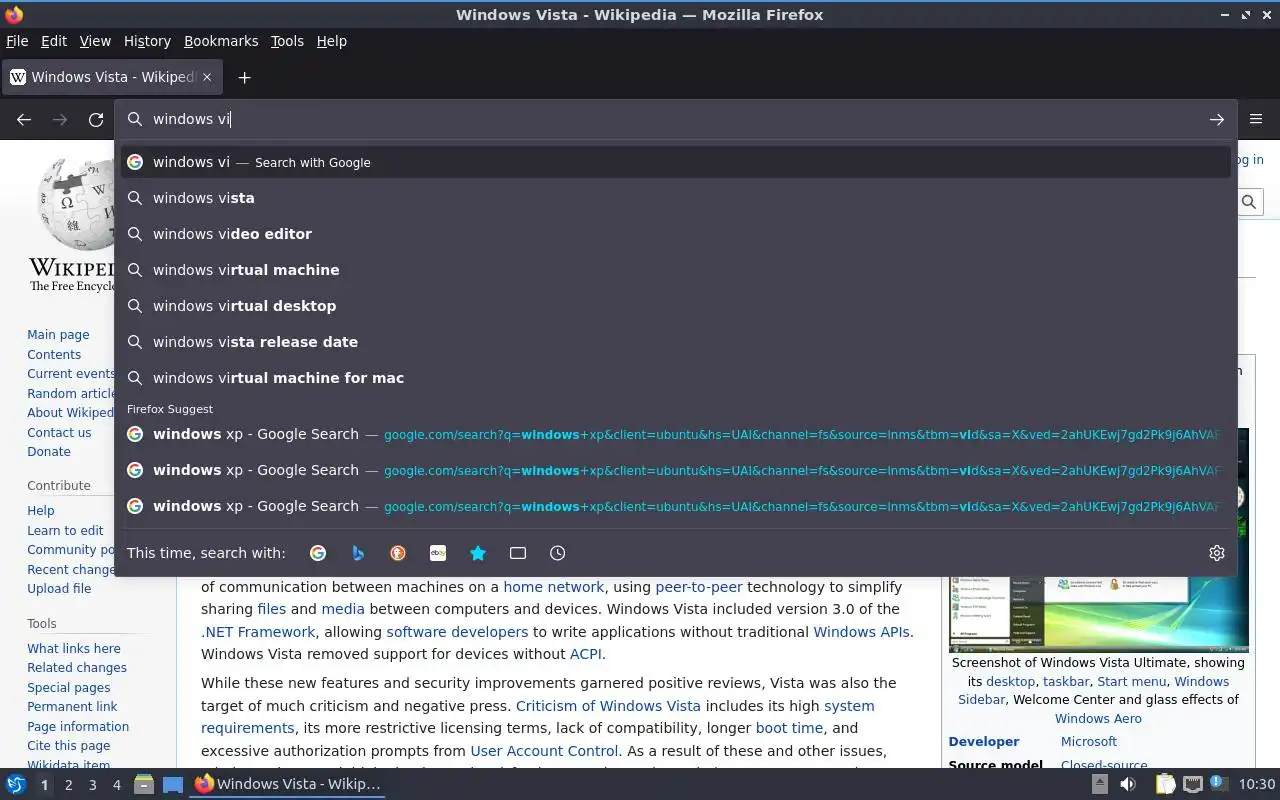
Task: Open the 'Related changes' sidebar link
Action: coord(77,668)
